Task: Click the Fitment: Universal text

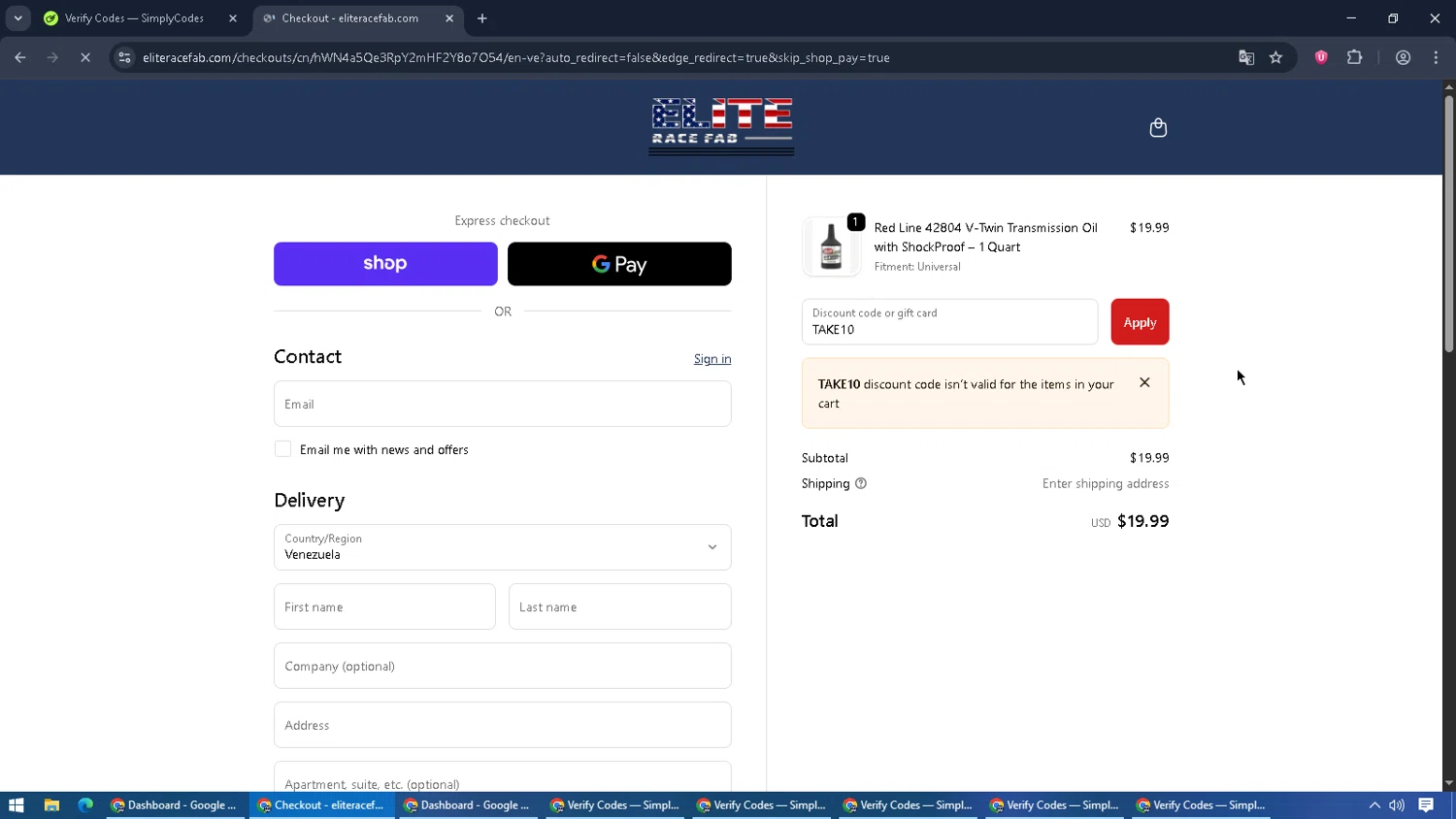Action: click(917, 267)
